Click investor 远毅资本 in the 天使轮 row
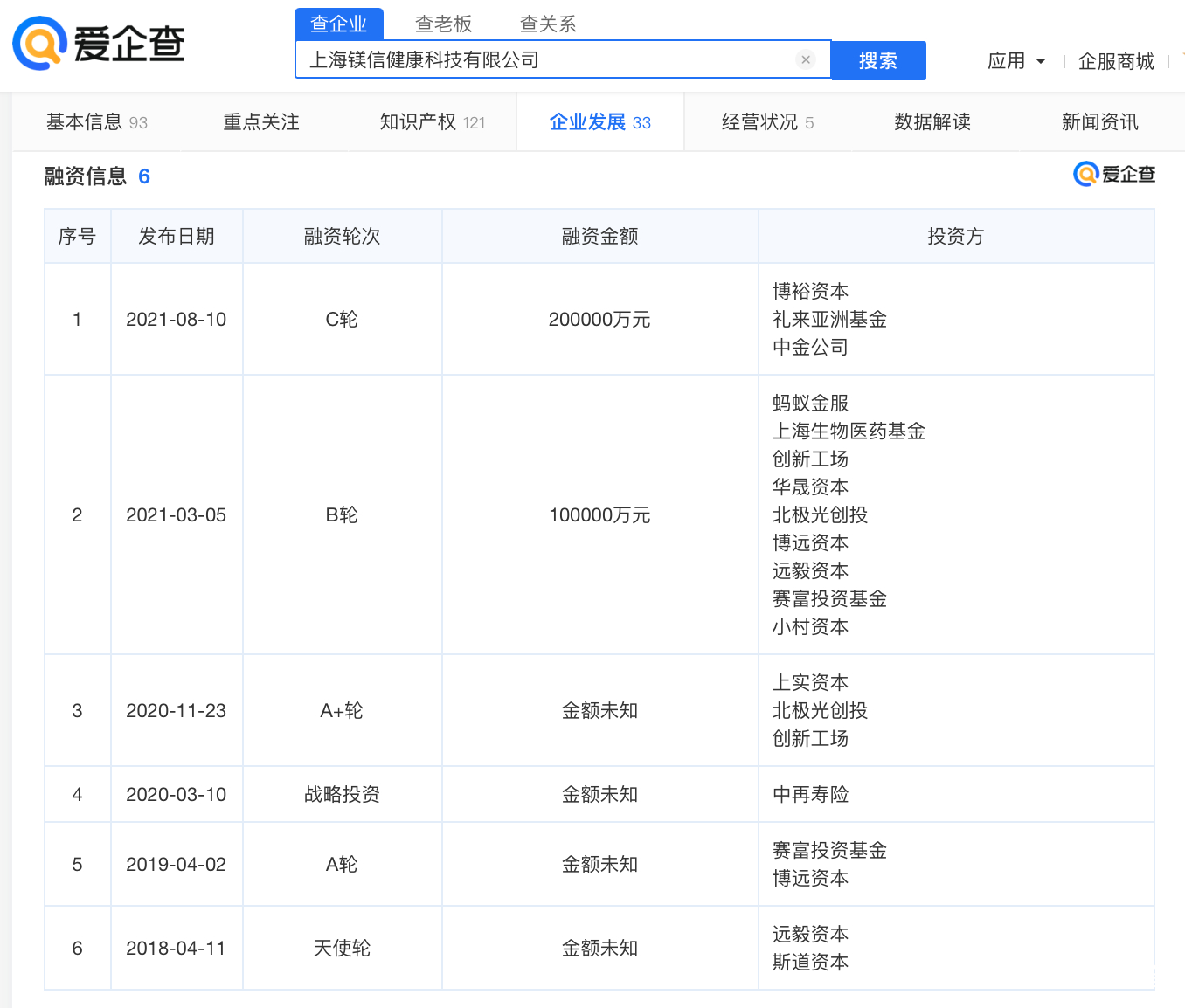Screen dimensions: 1185x1008 pos(810,935)
